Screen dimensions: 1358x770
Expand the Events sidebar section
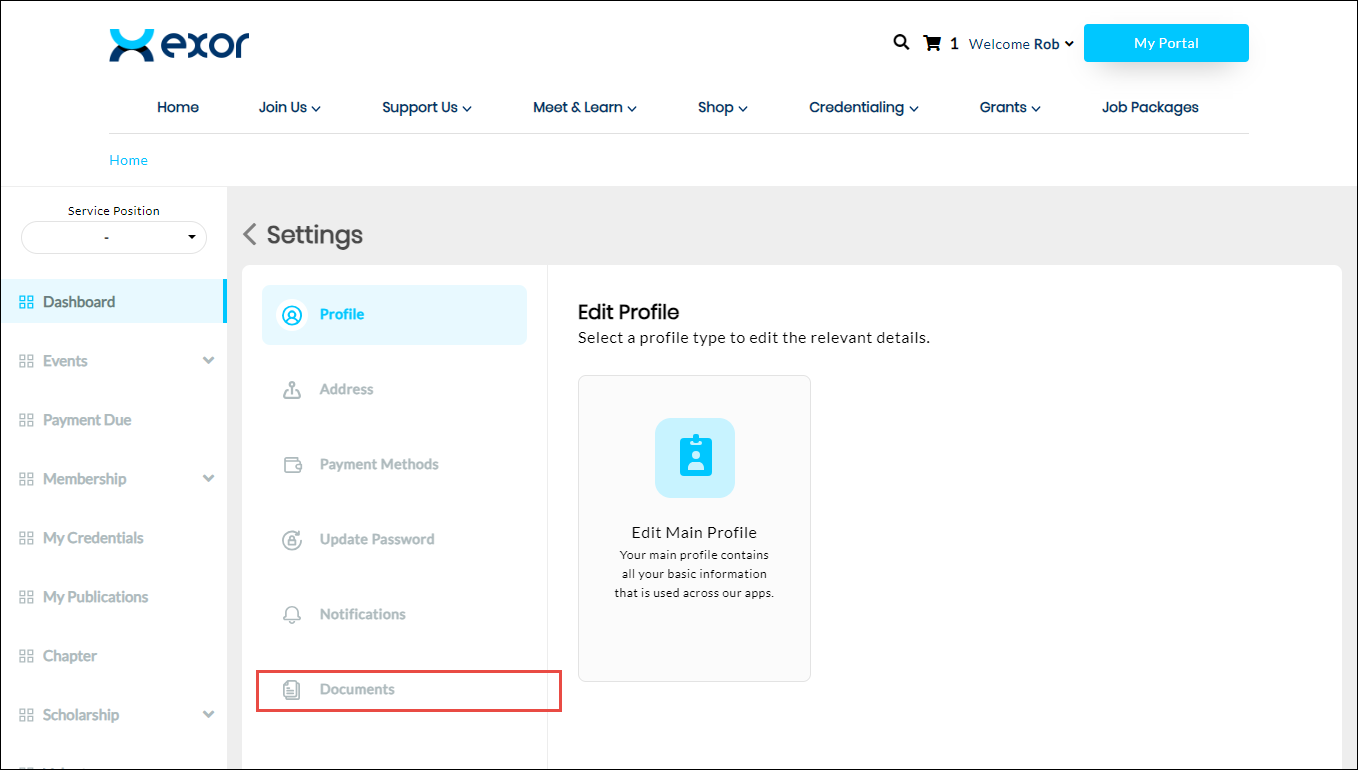tap(208, 361)
